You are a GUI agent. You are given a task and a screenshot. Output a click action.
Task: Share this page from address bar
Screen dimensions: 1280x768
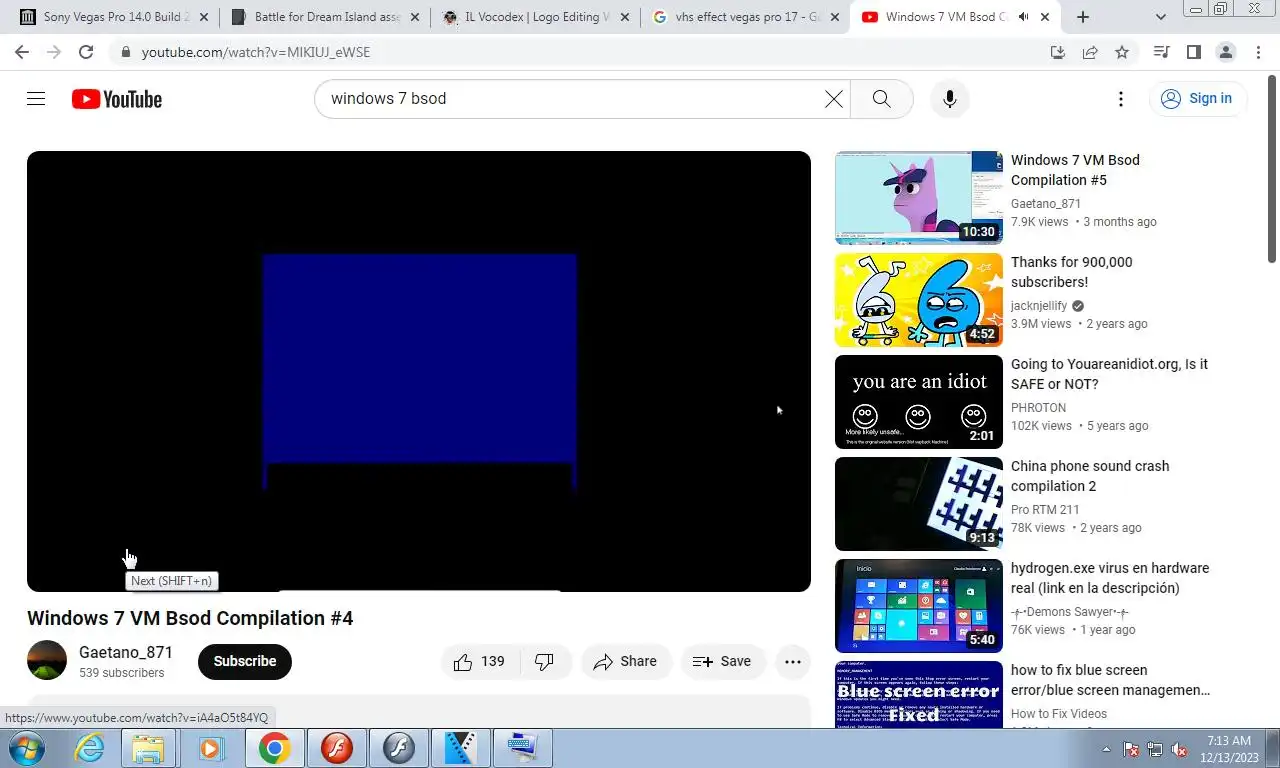1090,52
